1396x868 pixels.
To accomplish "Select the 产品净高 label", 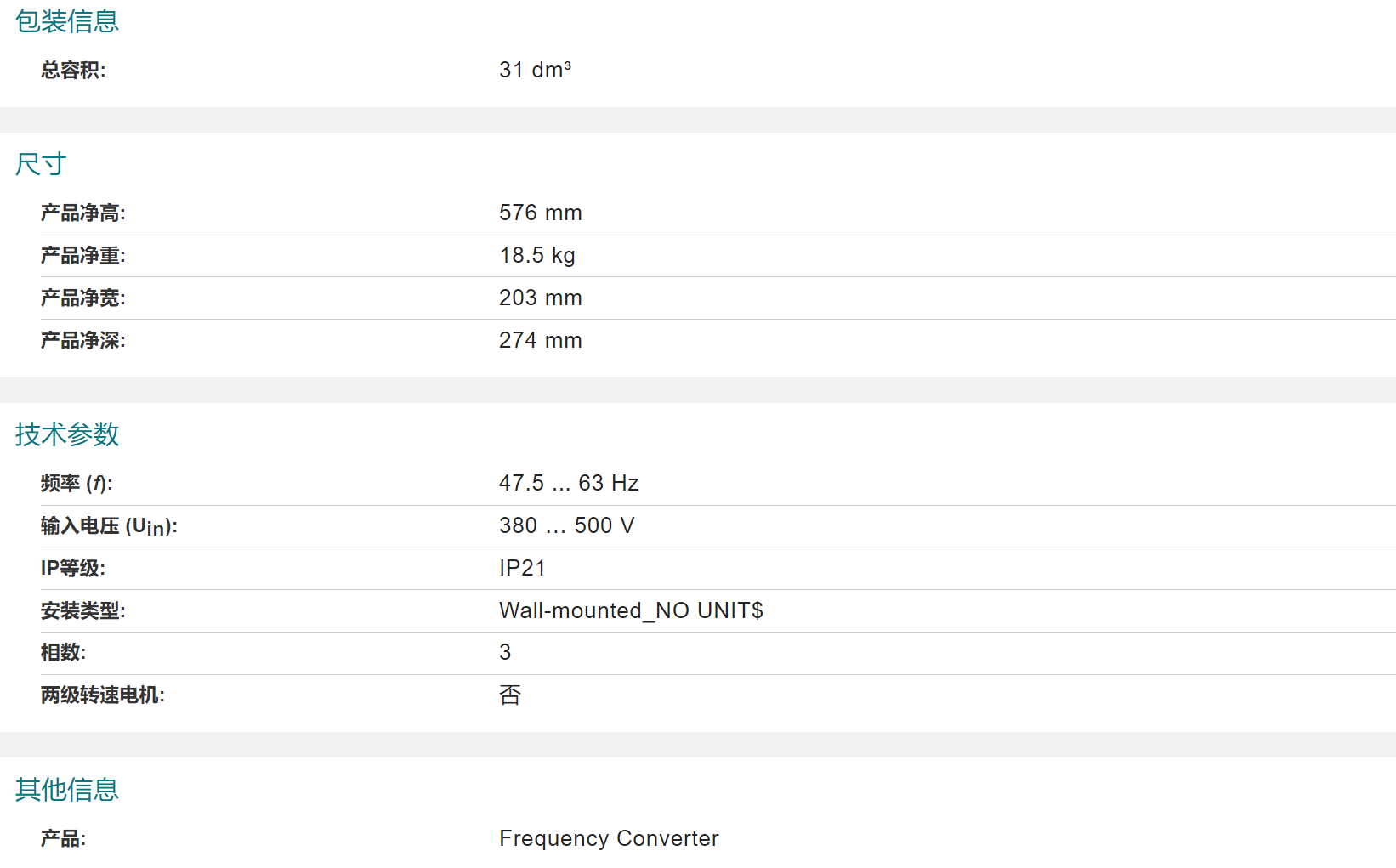I will click(83, 213).
